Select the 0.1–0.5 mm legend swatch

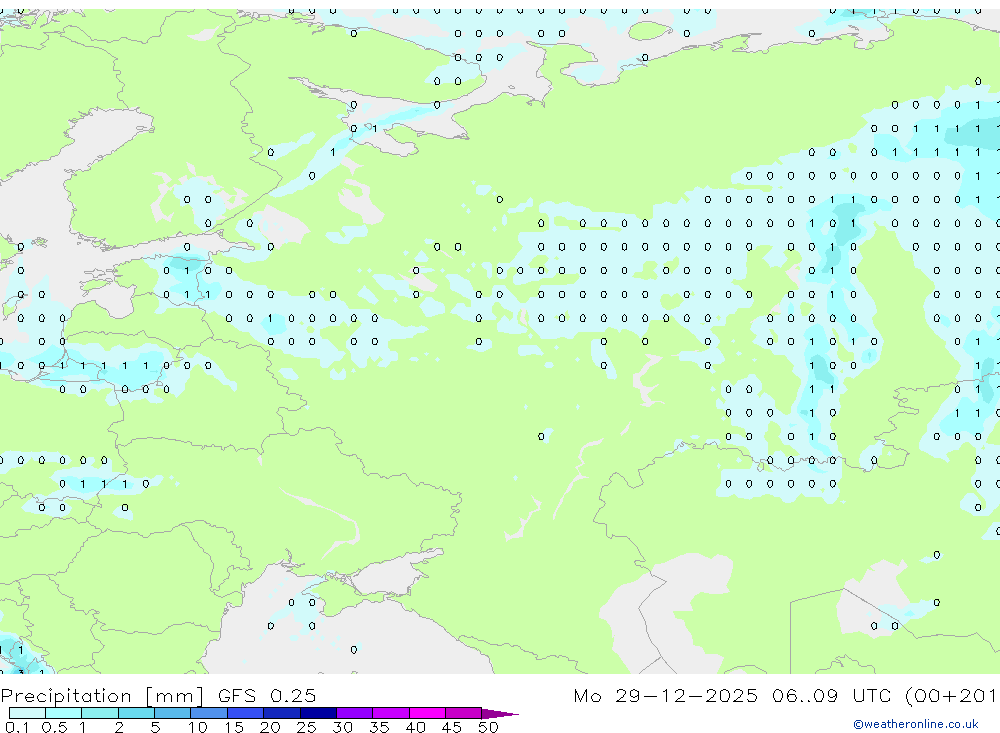point(27,713)
